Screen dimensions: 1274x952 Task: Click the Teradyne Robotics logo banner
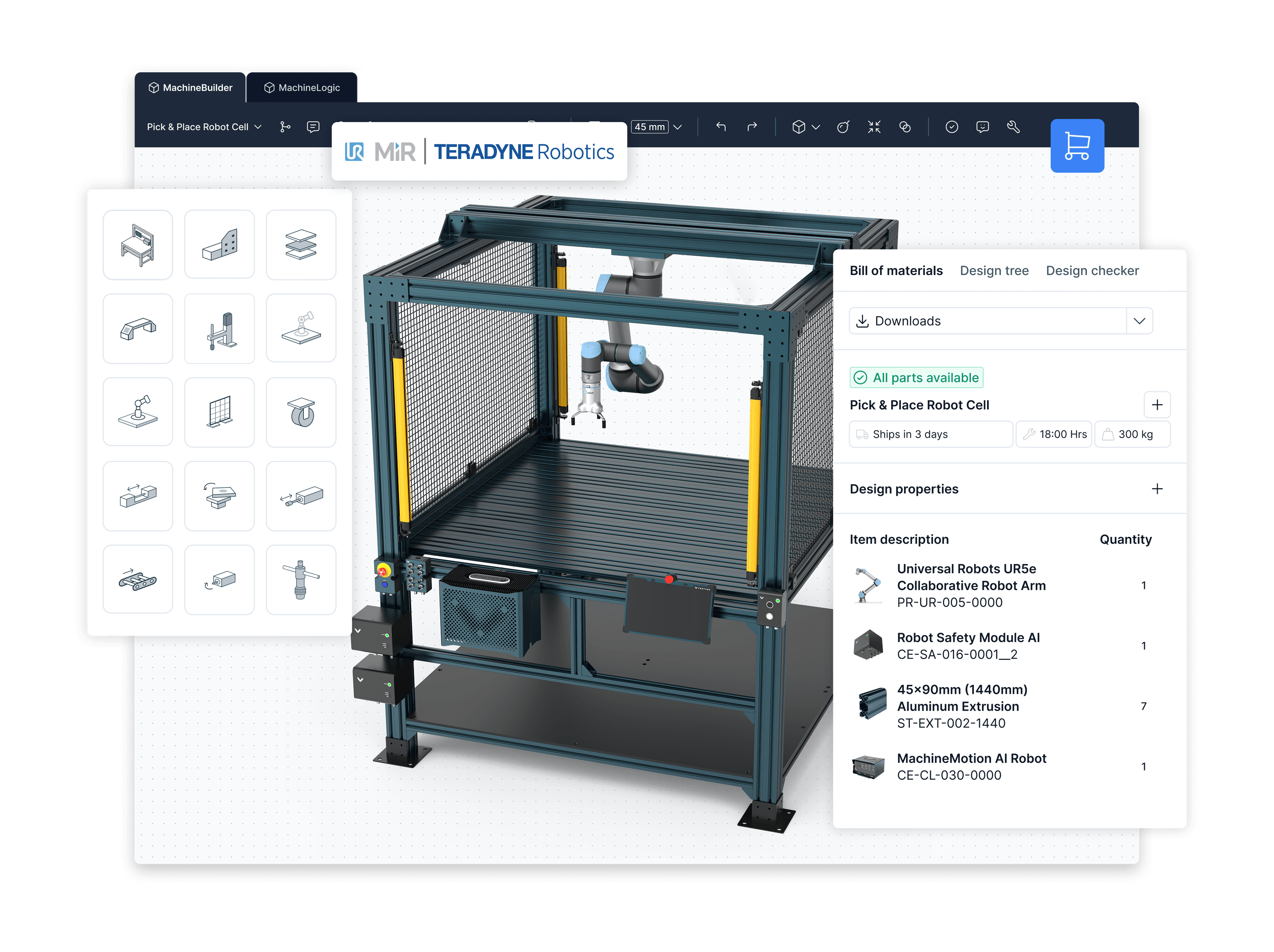(x=479, y=151)
